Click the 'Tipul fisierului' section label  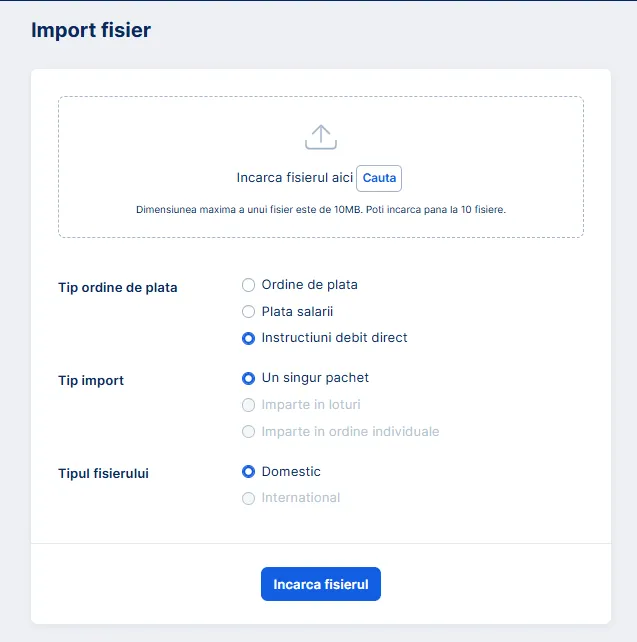104,473
